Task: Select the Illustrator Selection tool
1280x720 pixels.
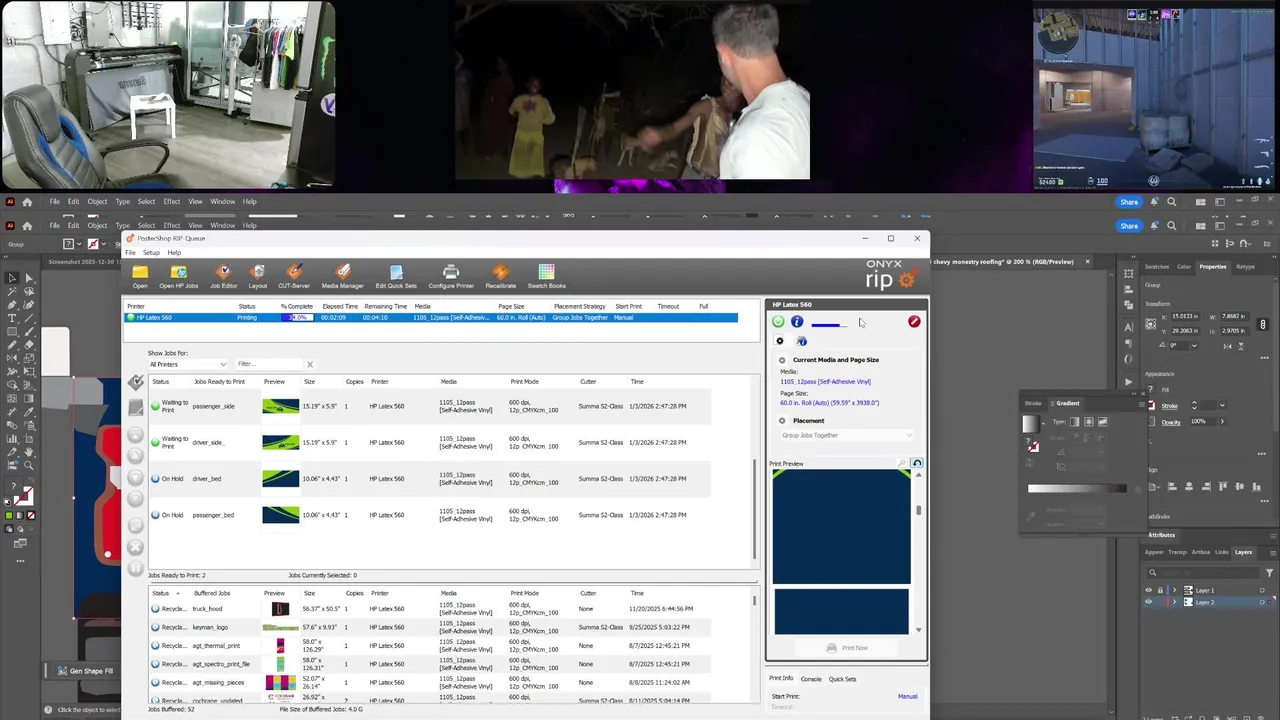Action: pyautogui.click(x=12, y=278)
